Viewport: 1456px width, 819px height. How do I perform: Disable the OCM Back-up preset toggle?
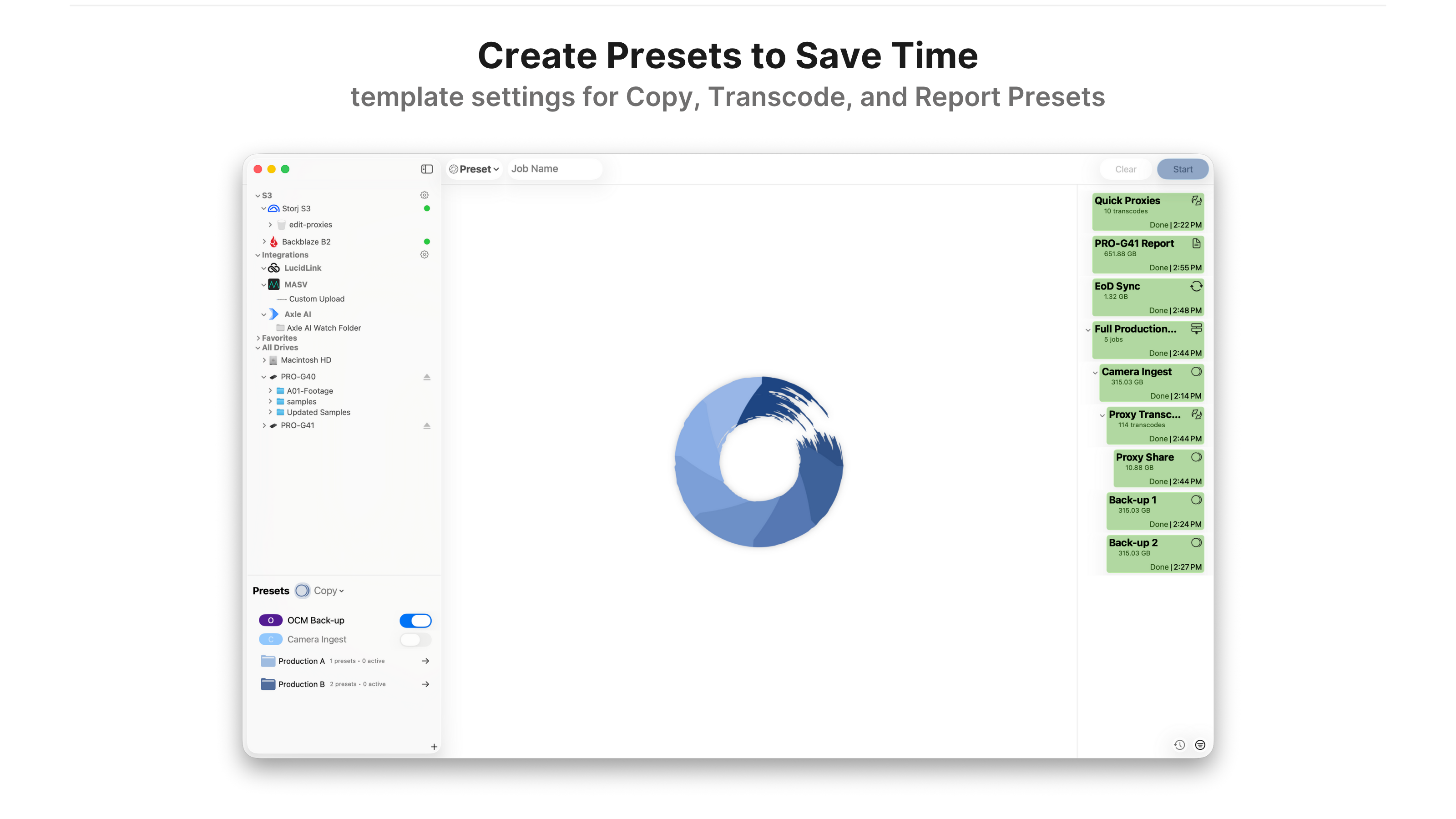tap(415, 621)
